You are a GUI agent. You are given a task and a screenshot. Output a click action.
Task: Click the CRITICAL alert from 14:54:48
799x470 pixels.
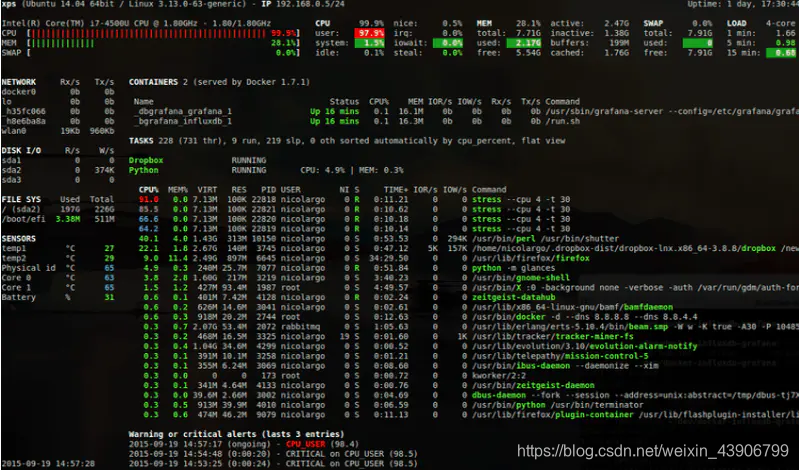[273, 454]
